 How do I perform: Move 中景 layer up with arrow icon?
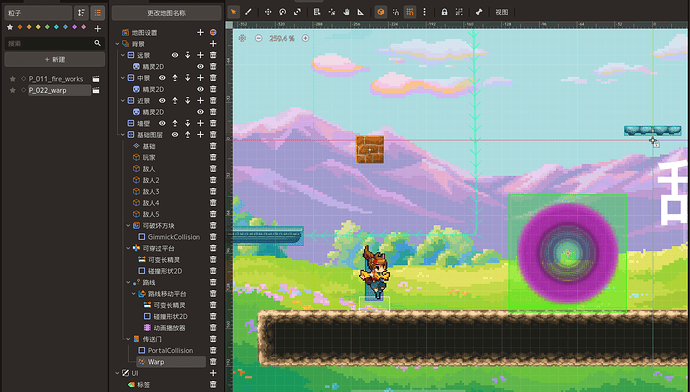pyautogui.click(x=175, y=78)
